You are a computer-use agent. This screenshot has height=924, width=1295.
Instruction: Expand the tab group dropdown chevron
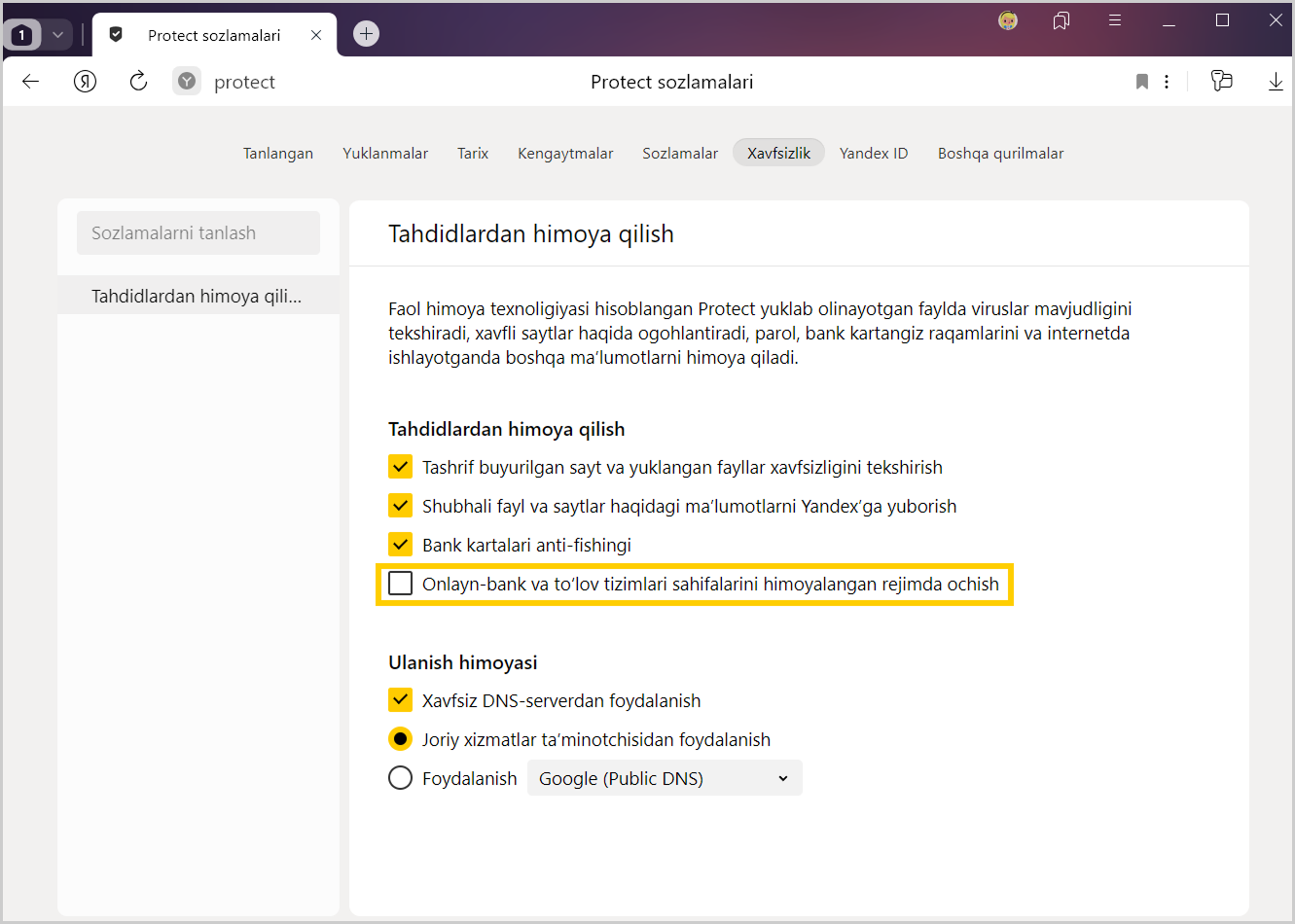pyautogui.click(x=57, y=35)
